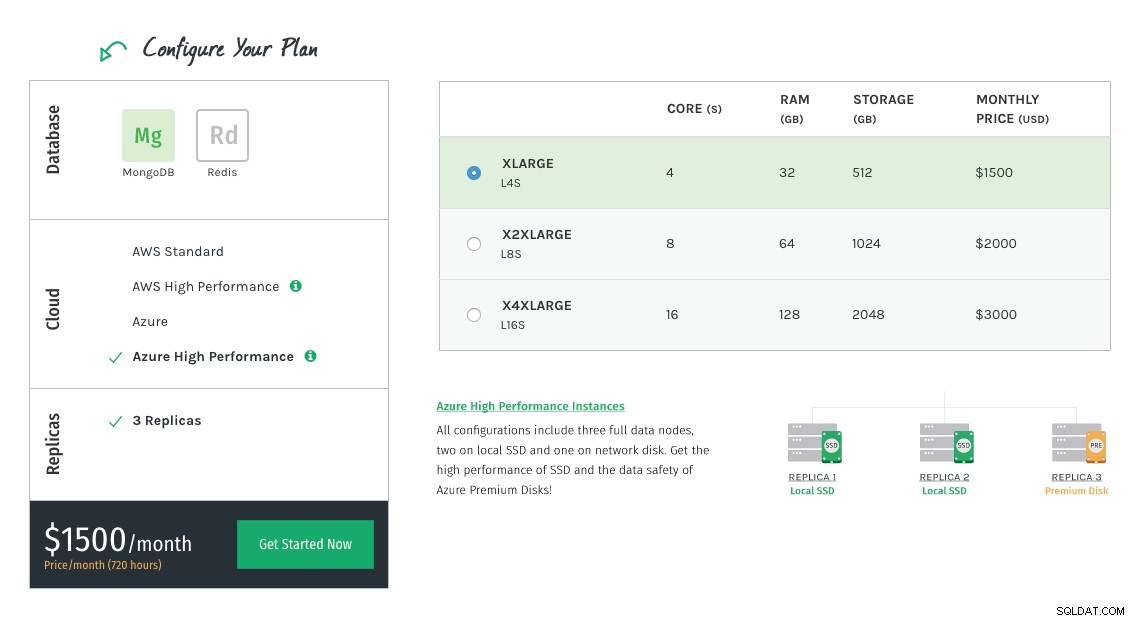Select the X2XLARGE L8S radio button
The image size is (1134, 621).
click(474, 244)
